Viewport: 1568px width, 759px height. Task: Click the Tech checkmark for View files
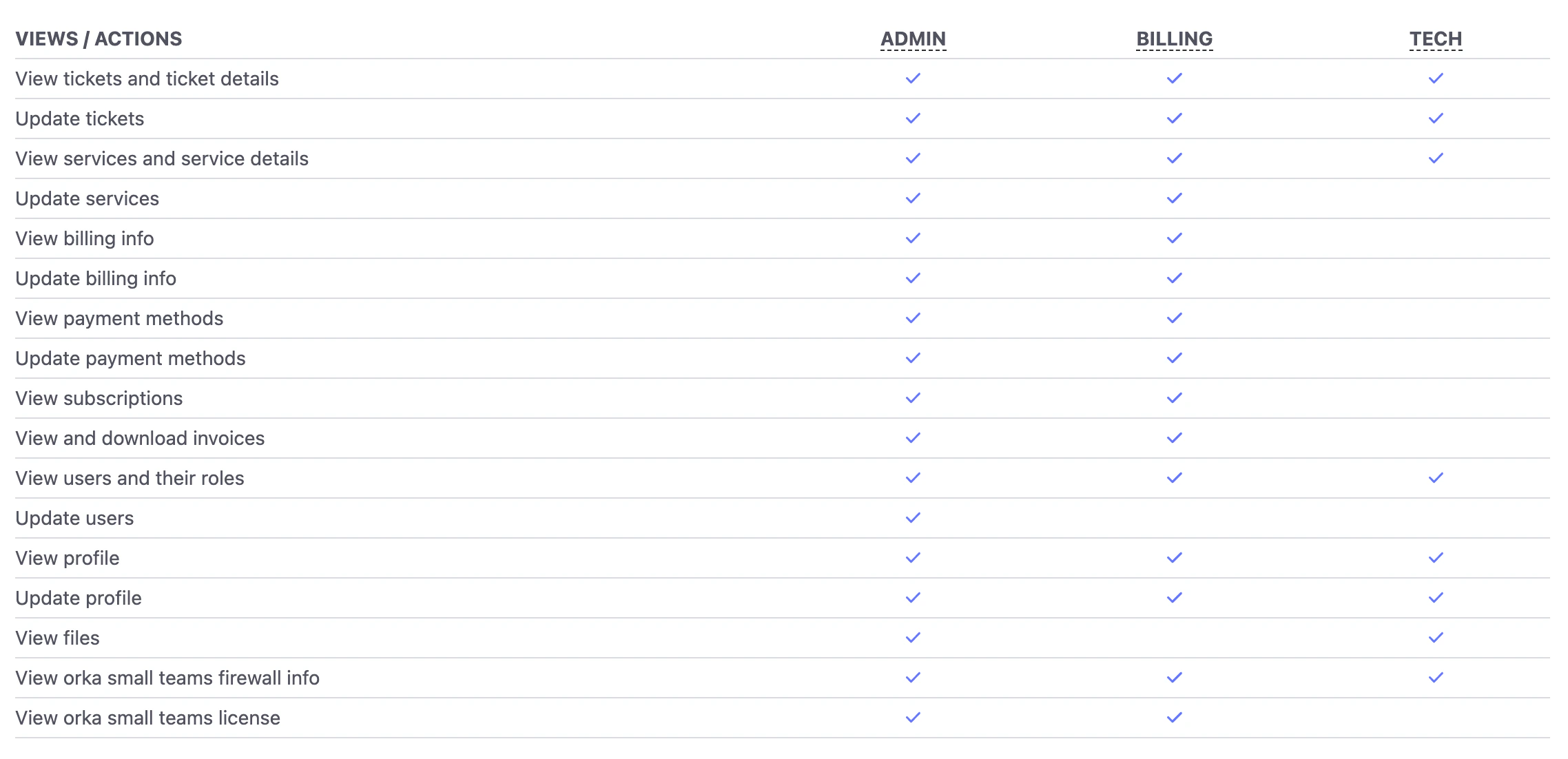pos(1436,638)
